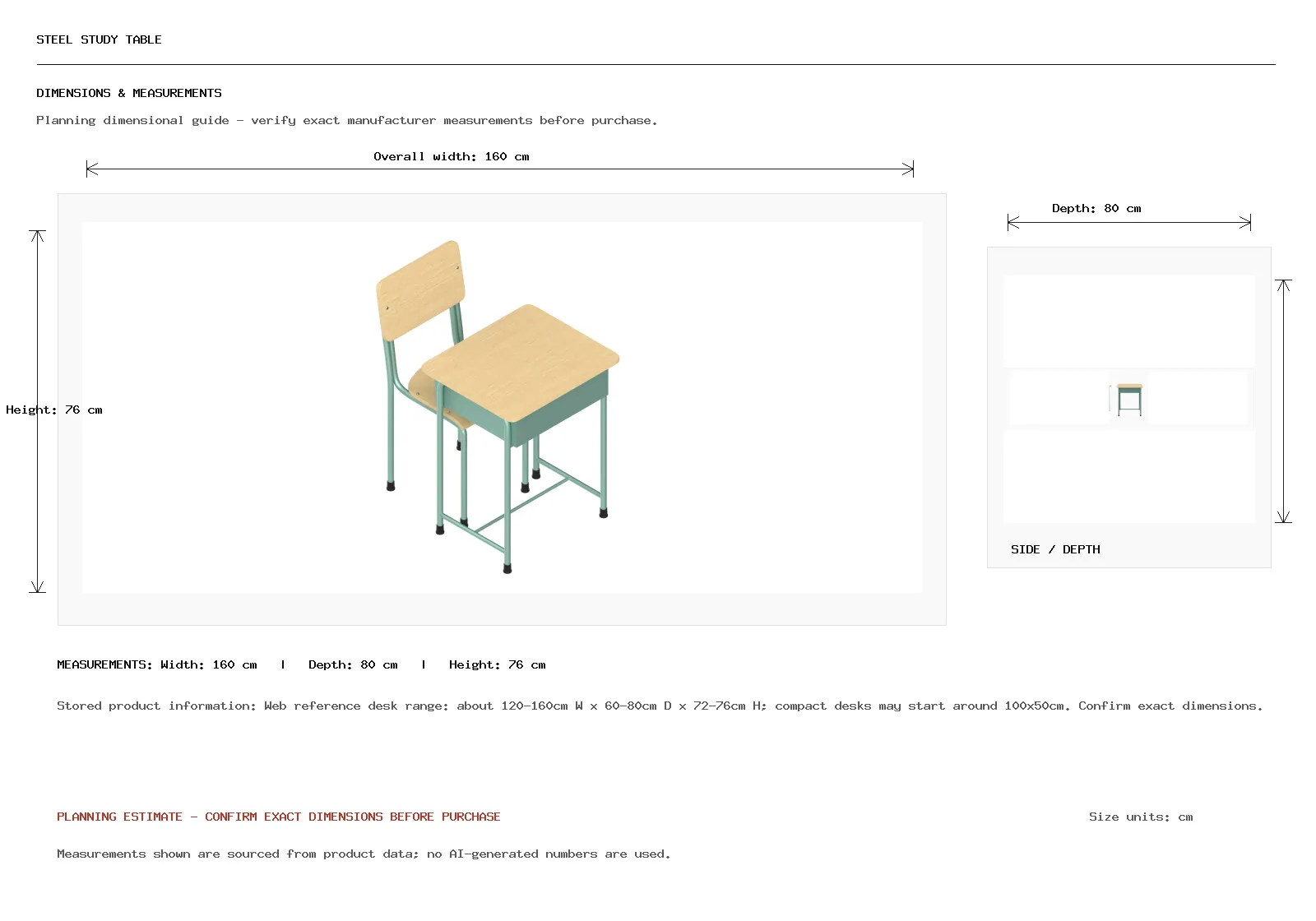The height and width of the screenshot is (921, 1316).
Task: Click the planning dimensional guide note
Action: (x=346, y=120)
